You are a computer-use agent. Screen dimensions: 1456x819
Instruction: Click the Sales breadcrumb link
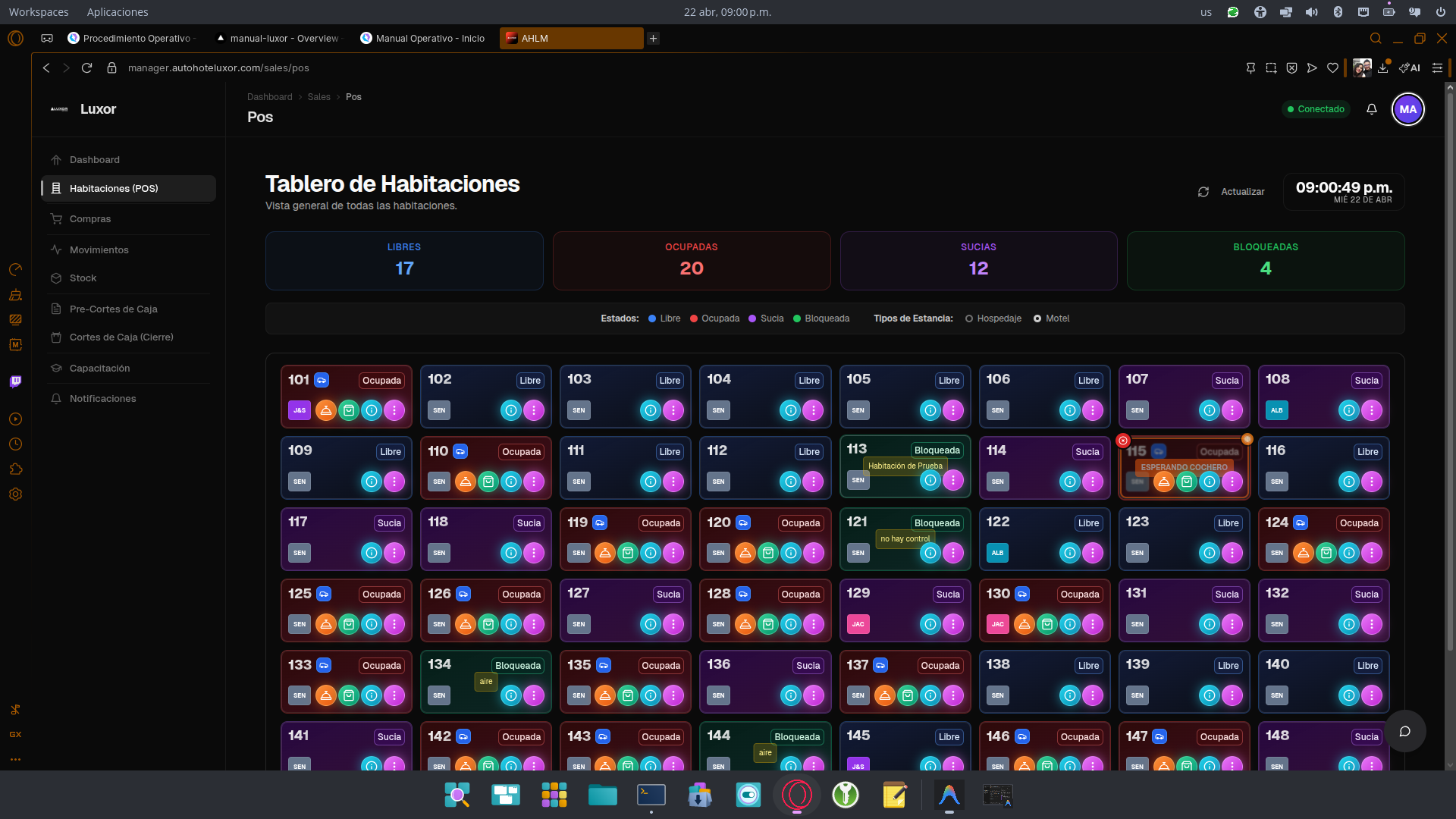click(x=318, y=97)
